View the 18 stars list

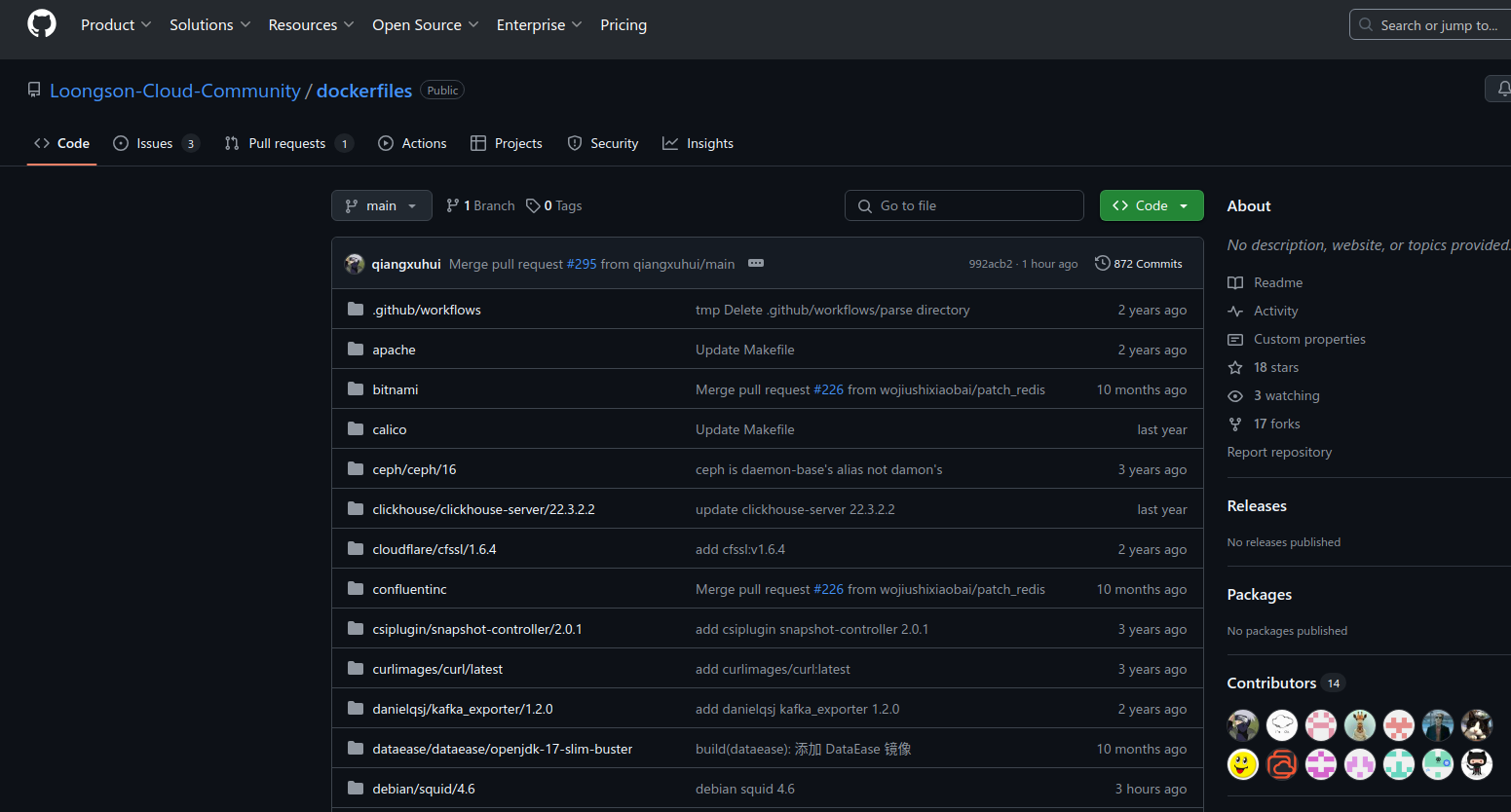click(1264, 367)
